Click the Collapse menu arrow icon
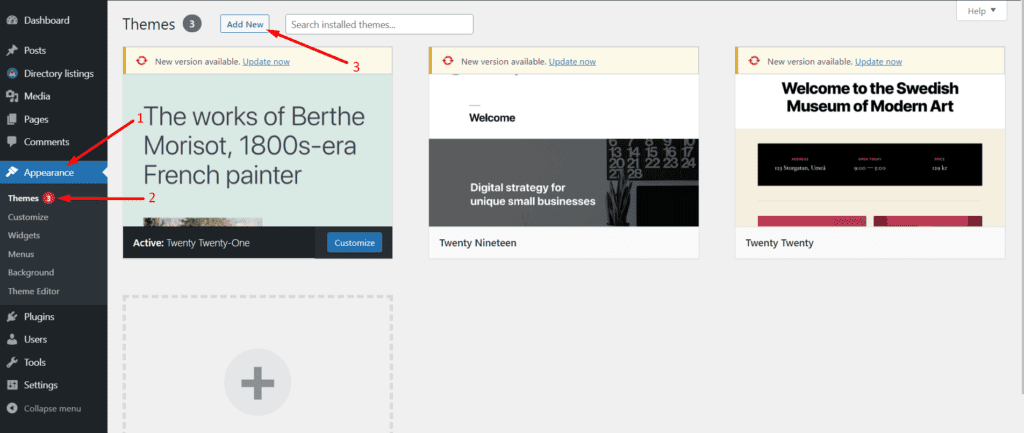1024x433 pixels. 12,409
